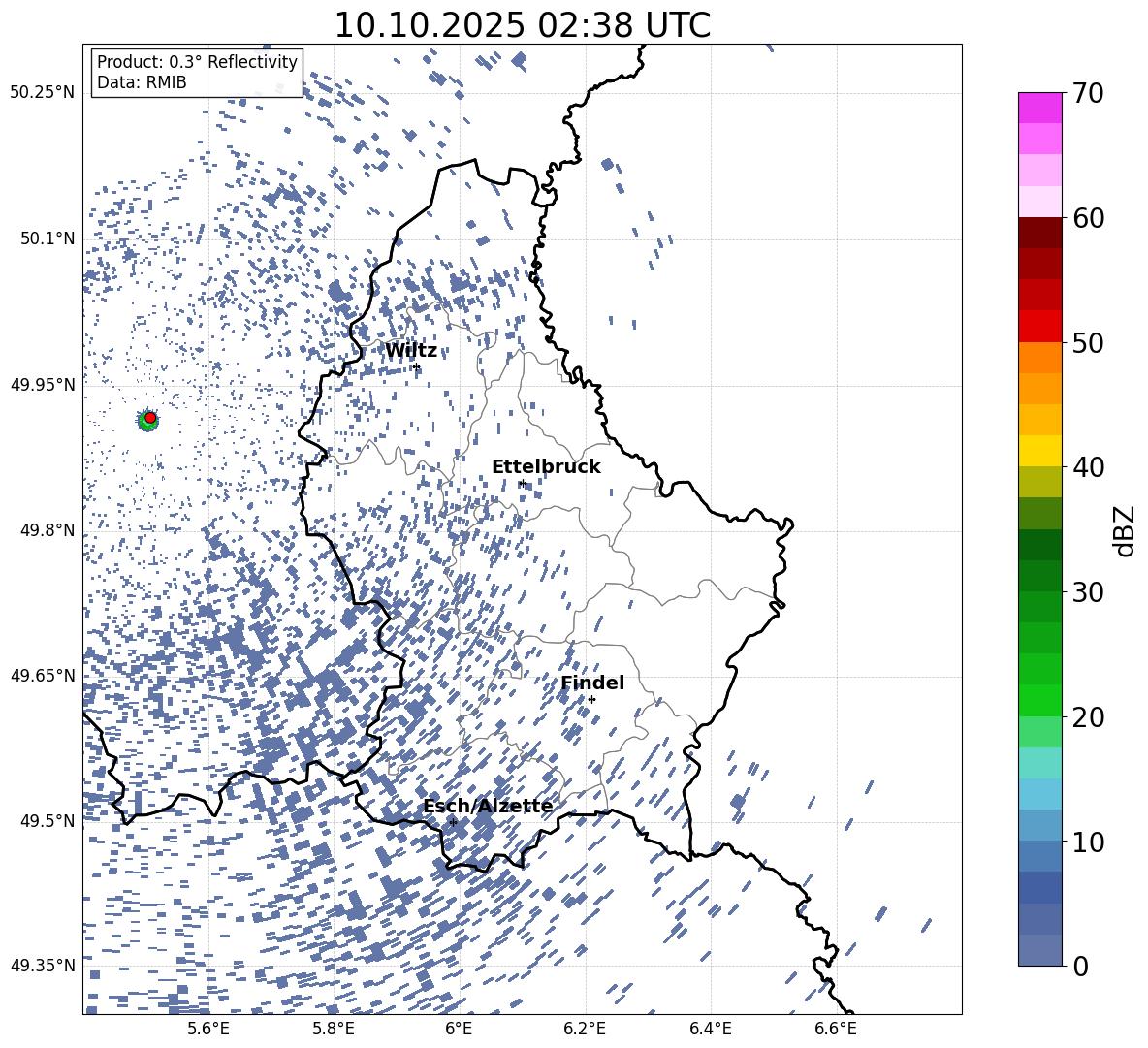Click the 49.5°N latitude label
This screenshot has width=1148, height=1048.
47,820
